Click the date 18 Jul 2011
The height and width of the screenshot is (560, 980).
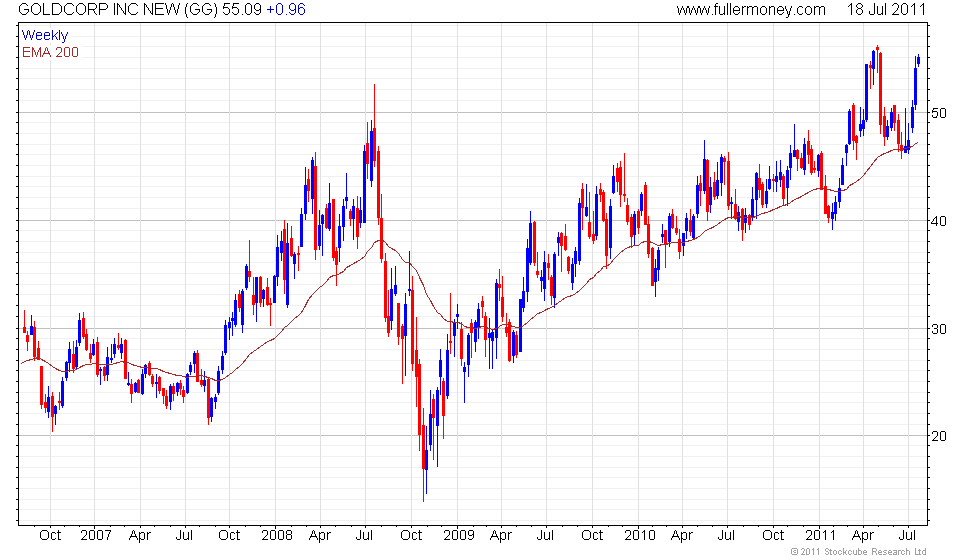point(886,9)
